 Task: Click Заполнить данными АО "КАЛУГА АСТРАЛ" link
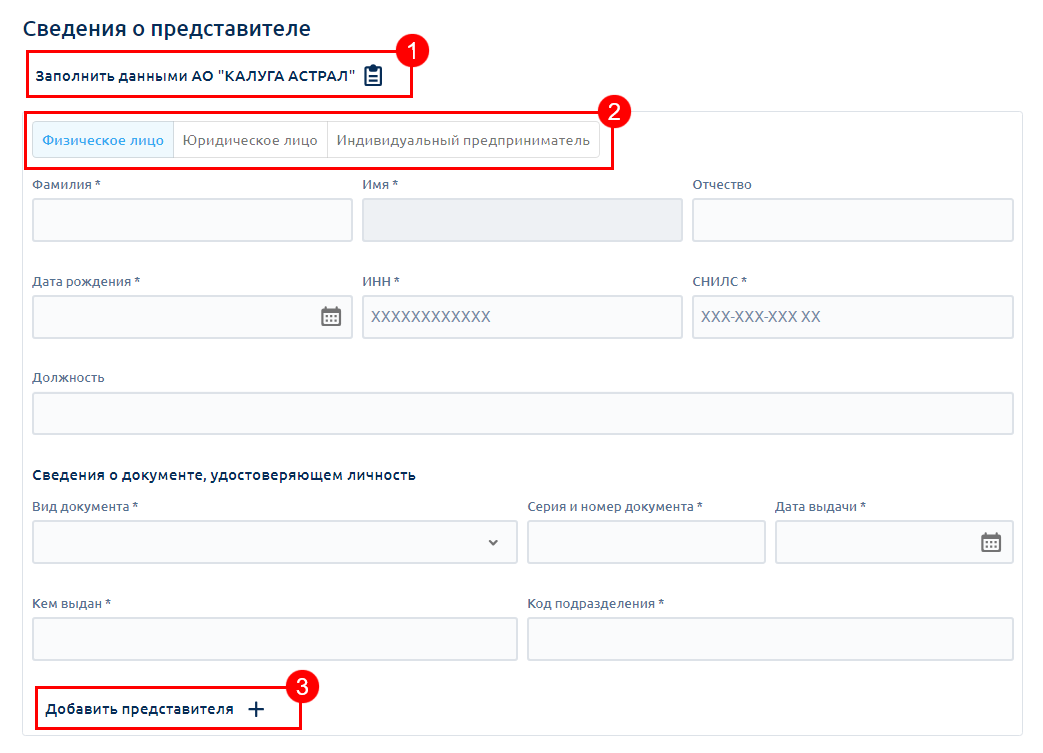pyautogui.click(x=195, y=76)
